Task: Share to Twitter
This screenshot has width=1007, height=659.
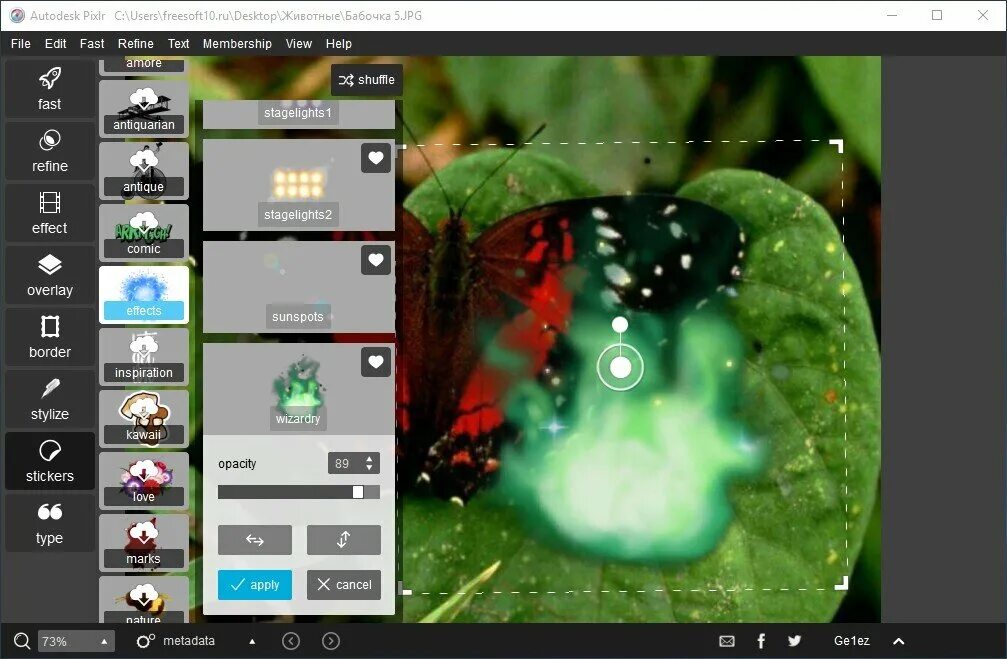Action: tap(794, 641)
